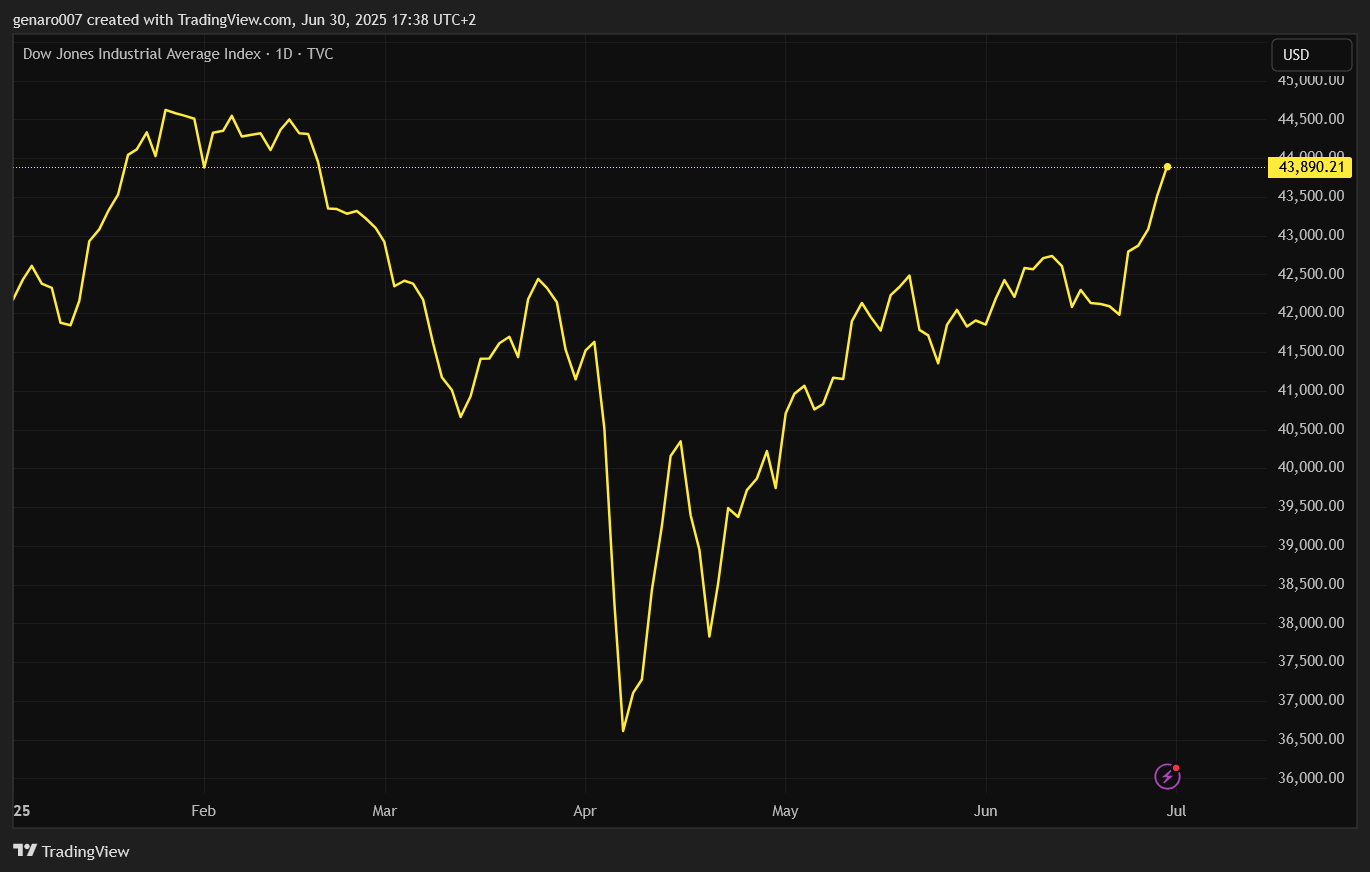
Task: Click the last-price dot on the yellow line
Action: click(1168, 167)
